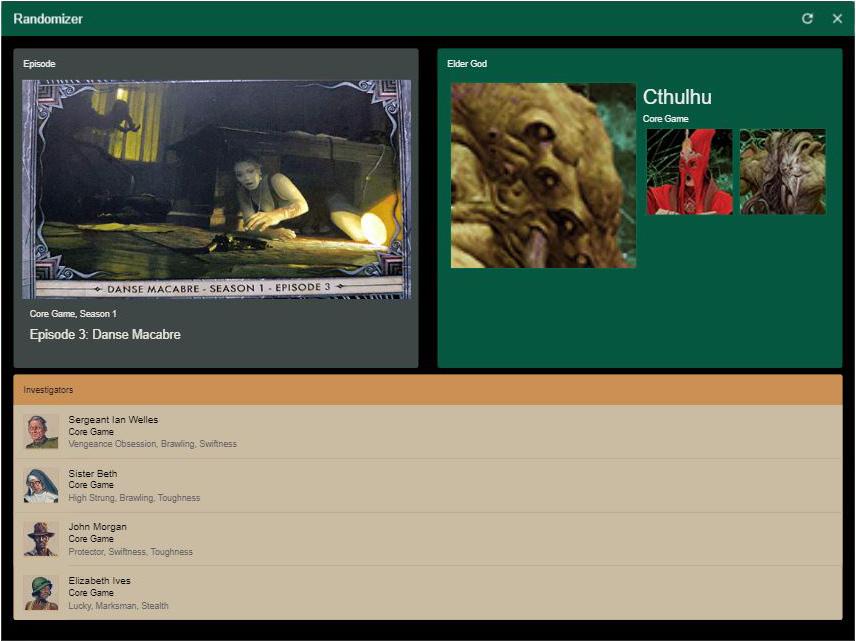Click the Cthulhu title text
Viewport: 856px width, 641px height.
pos(677,97)
